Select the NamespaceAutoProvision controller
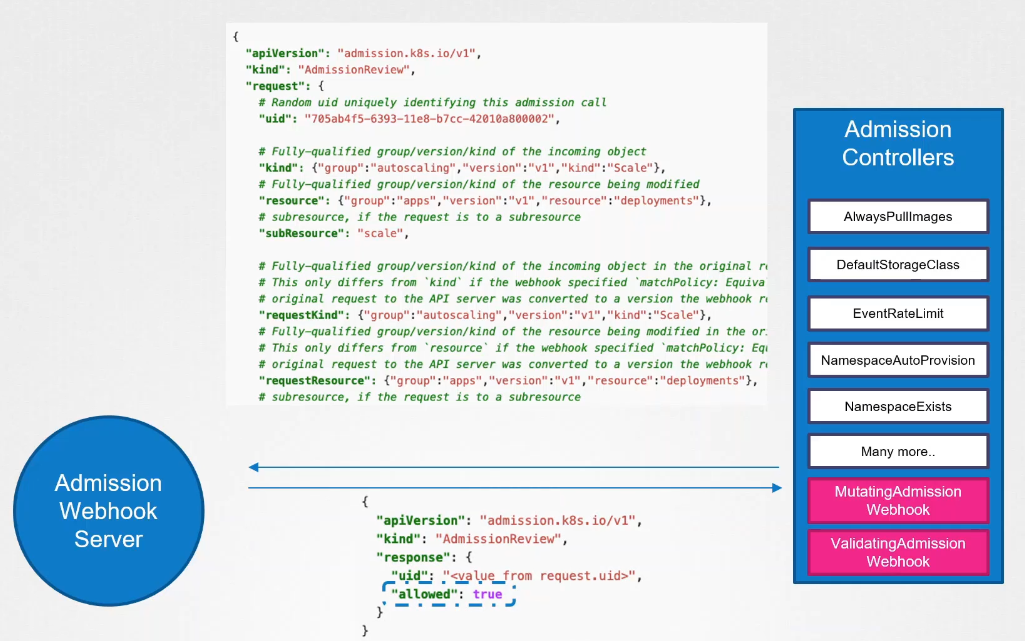The image size is (1025, 641). click(897, 359)
